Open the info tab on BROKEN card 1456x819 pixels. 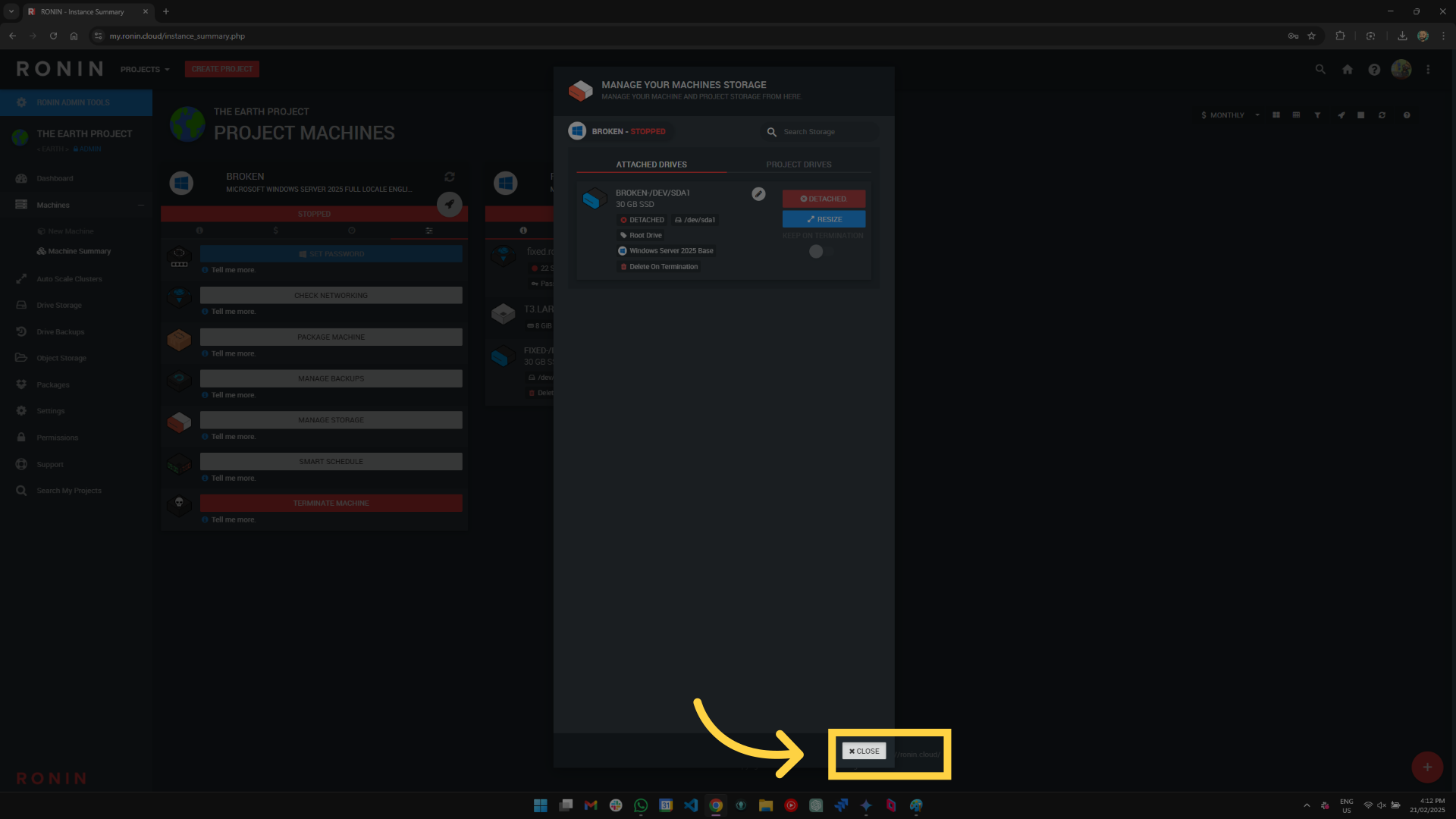point(199,231)
